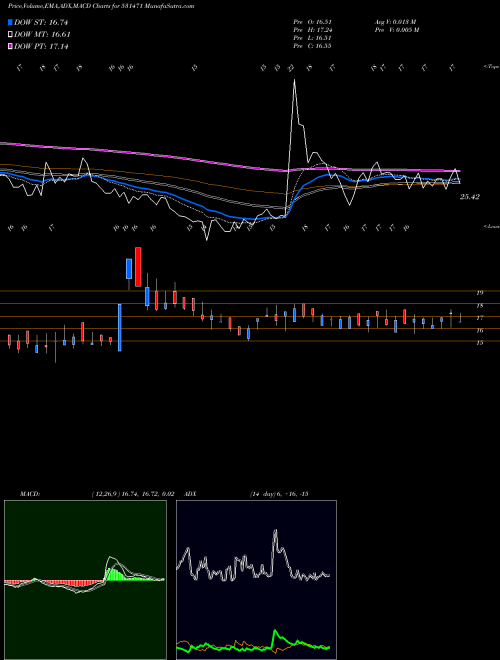The image size is (500, 660).
Task: Click the 16 price axis label
Action: (479, 330)
